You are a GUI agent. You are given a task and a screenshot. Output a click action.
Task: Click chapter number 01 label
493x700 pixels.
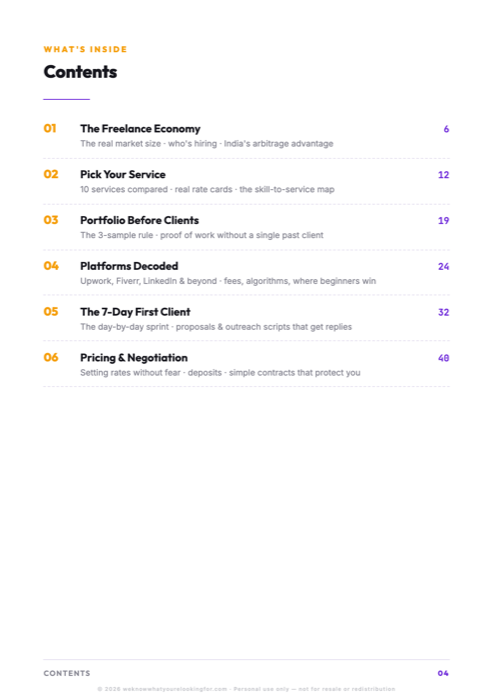[x=50, y=129]
